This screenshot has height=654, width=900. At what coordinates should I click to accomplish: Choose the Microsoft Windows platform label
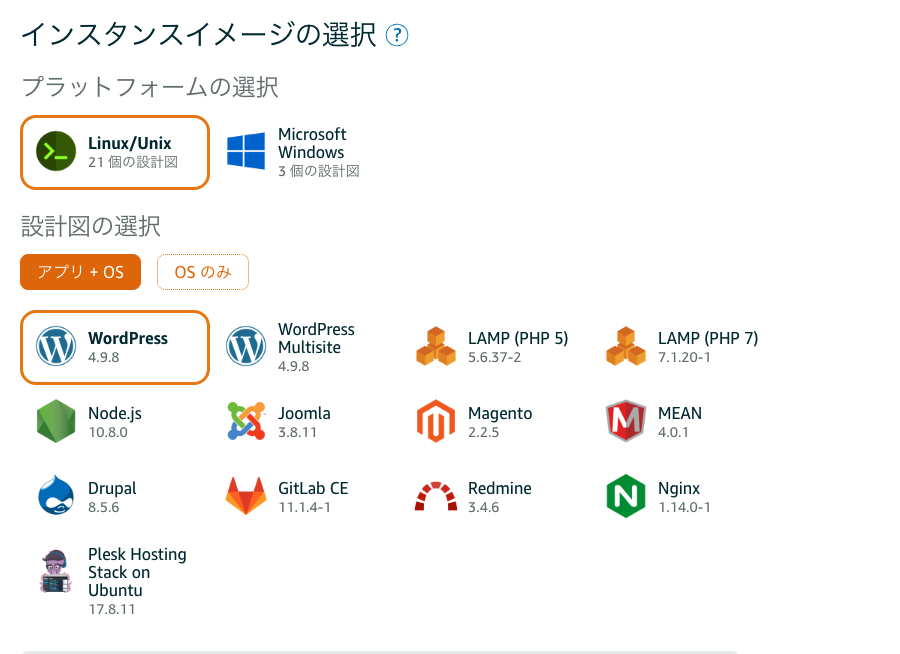[x=312, y=144]
